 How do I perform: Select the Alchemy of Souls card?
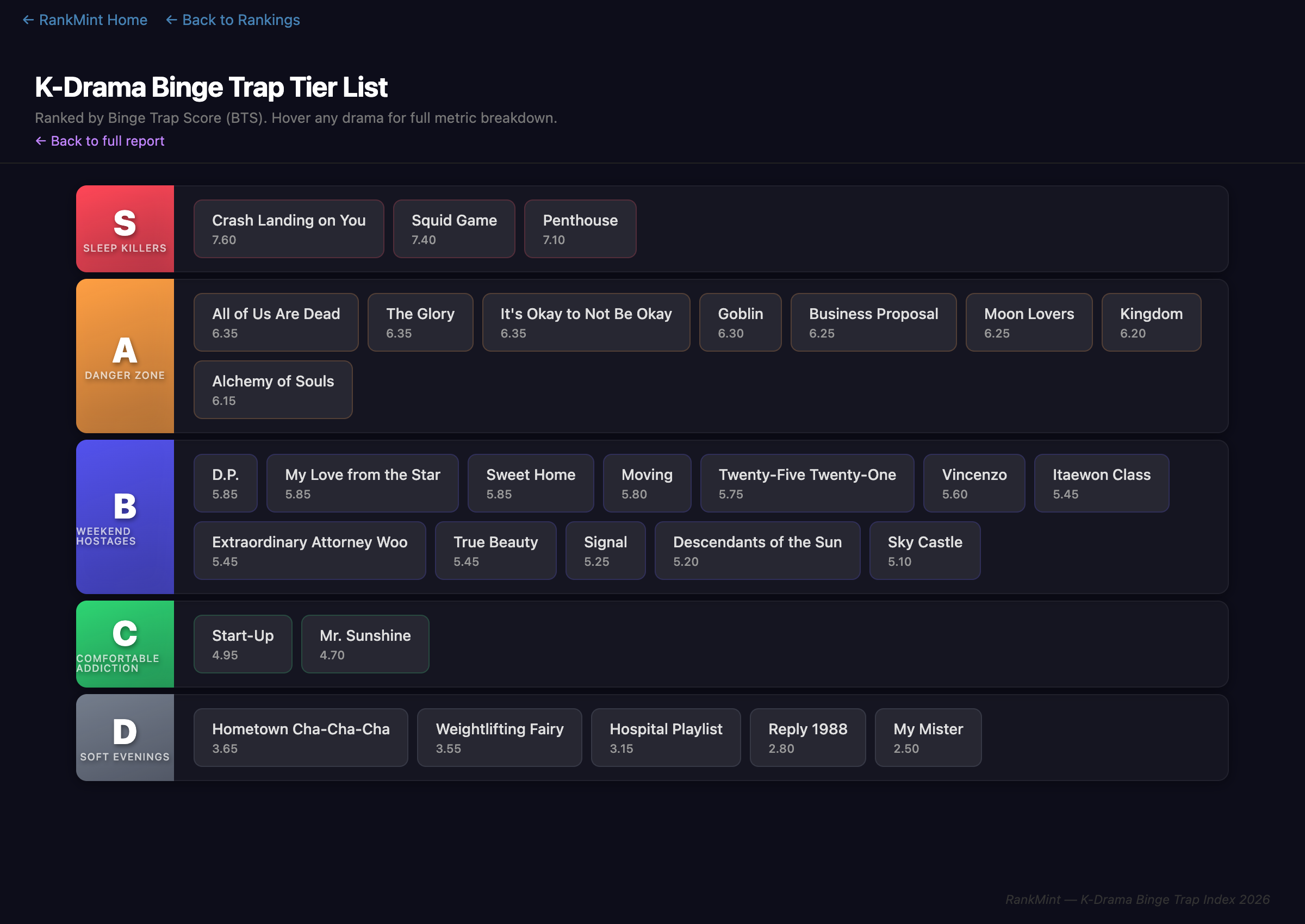click(x=272, y=390)
